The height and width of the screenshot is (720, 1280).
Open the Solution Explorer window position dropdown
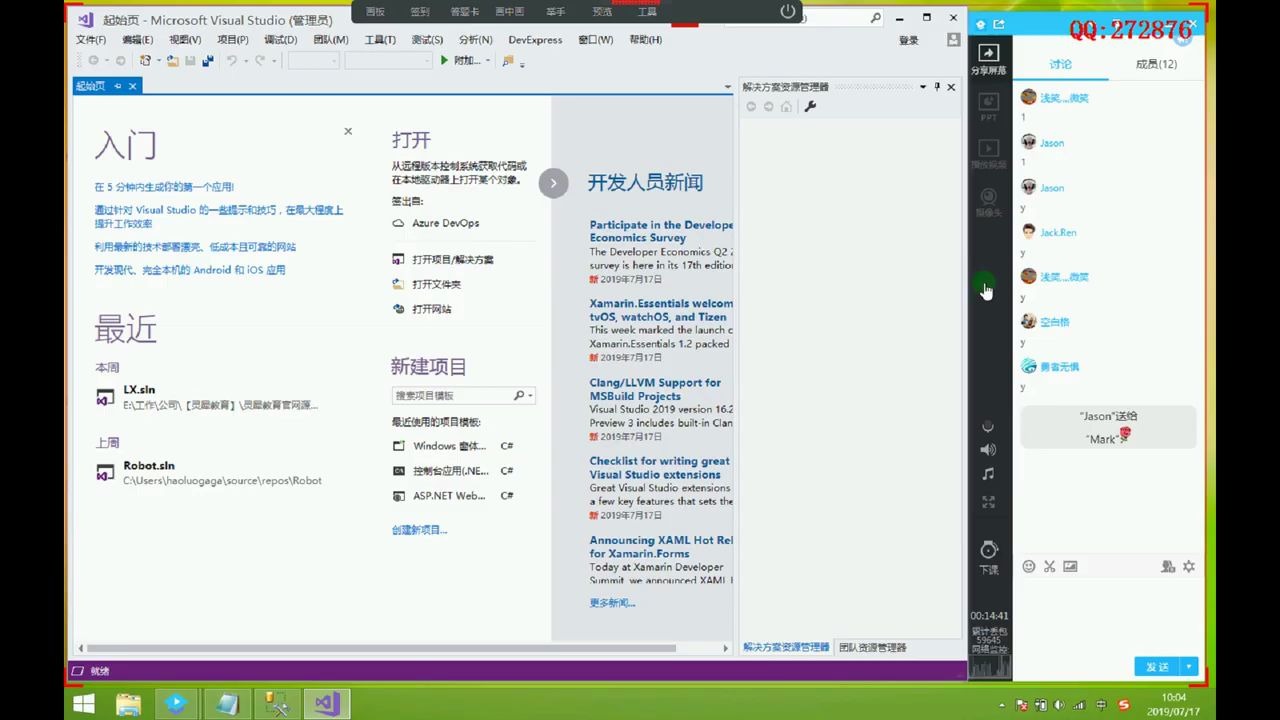point(923,87)
